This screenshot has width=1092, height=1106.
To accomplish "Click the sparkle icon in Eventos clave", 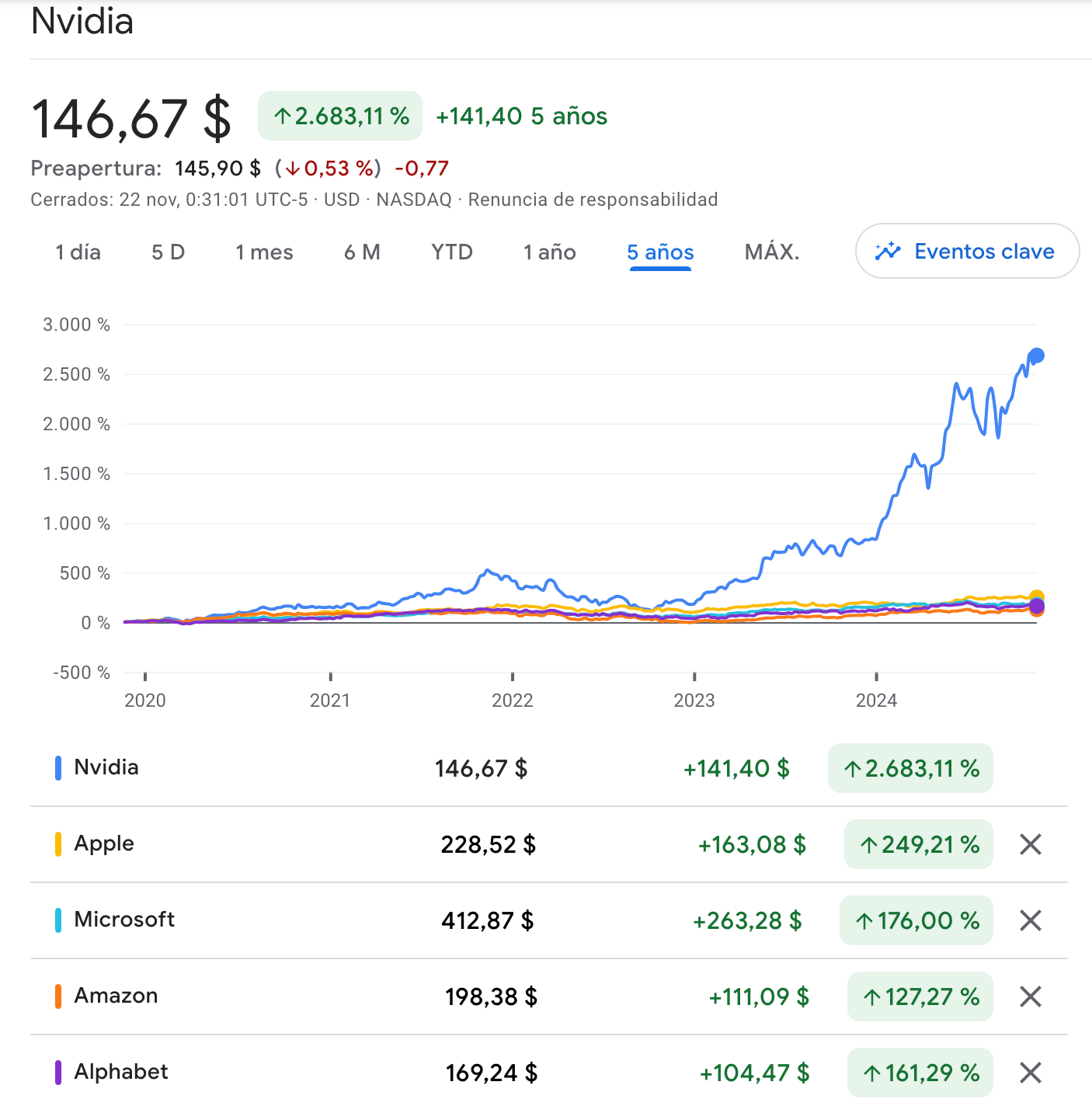I will [887, 251].
